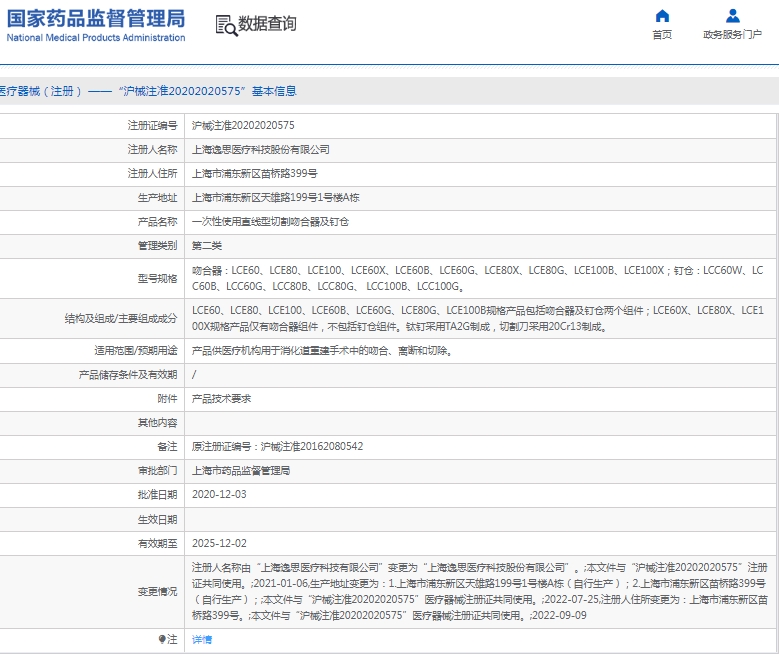Click the 产品储存条件及有效期 row label
Screen dimensions: 779x658
[128, 375]
